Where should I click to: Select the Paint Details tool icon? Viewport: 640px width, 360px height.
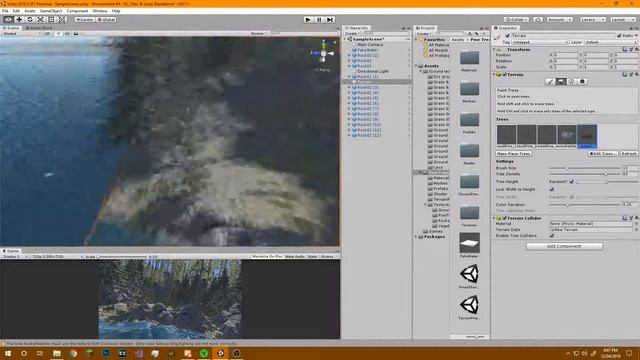571,82
